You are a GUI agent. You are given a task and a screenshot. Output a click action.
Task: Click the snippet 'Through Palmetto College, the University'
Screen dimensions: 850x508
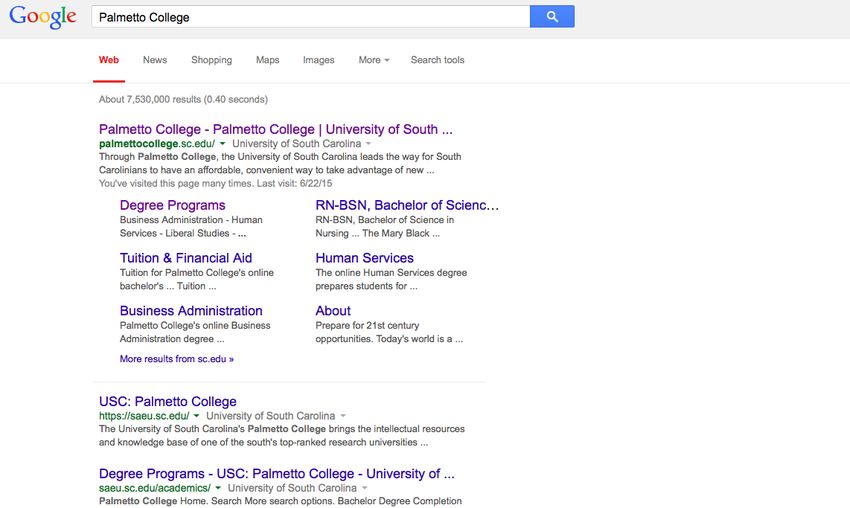click(280, 163)
